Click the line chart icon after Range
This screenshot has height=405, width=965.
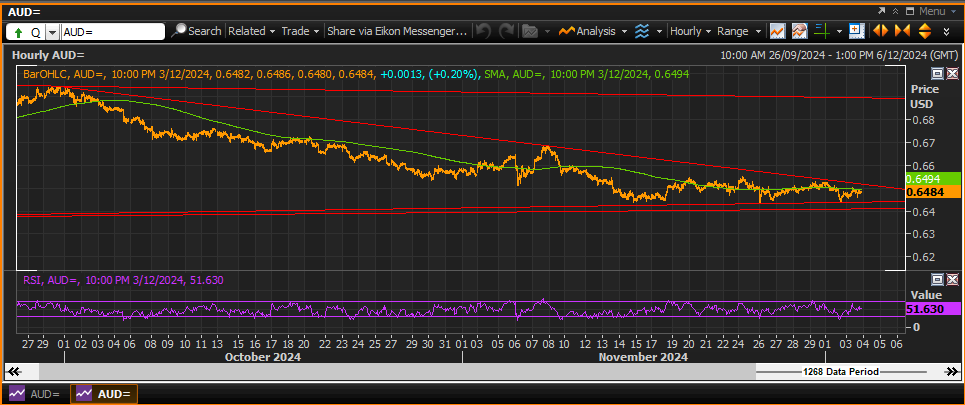point(777,31)
